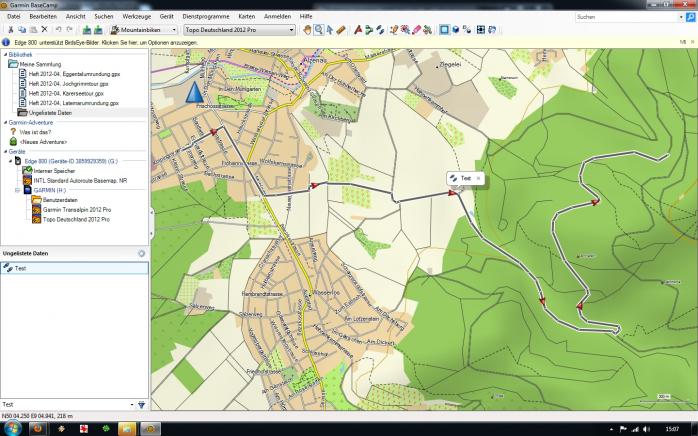Select Heft 2012-04, Jochgrimmtour.gpx
Screen dimensions: 698x436
(68, 84)
